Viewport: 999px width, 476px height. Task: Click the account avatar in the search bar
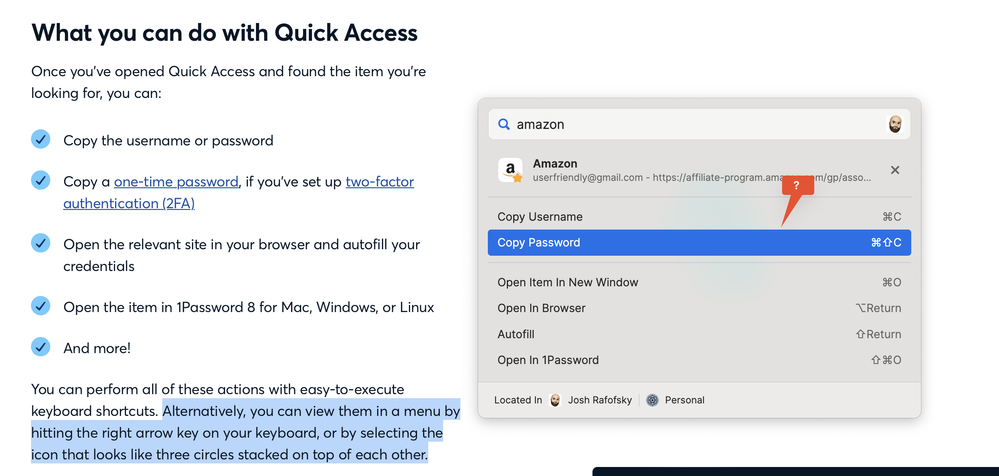pos(895,125)
